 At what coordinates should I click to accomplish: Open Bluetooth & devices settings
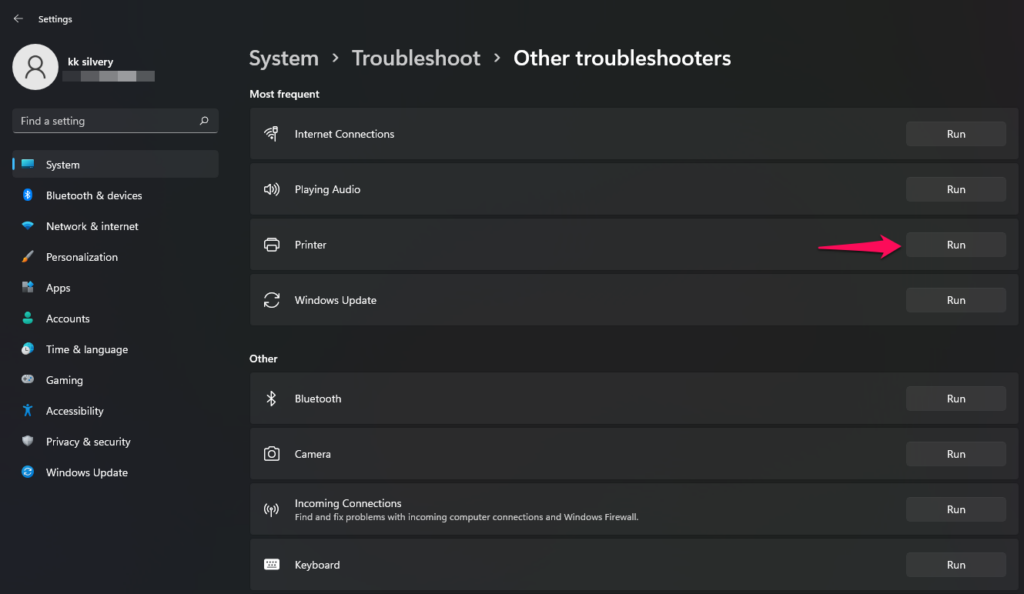115,195
